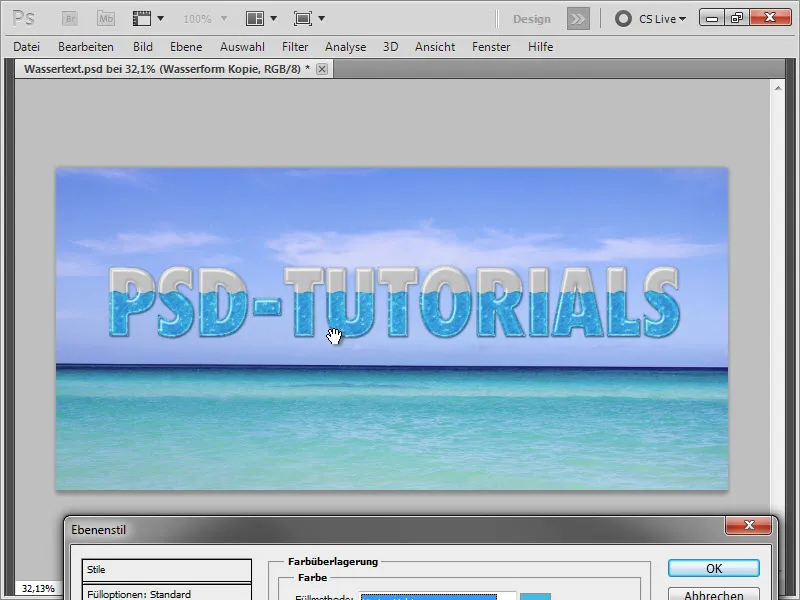
Task: Open the Füllmethode blend mode dropdown
Action: (438, 596)
